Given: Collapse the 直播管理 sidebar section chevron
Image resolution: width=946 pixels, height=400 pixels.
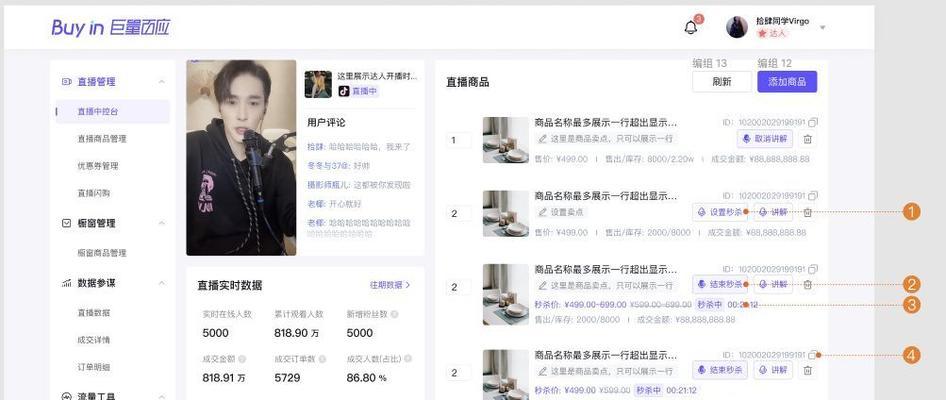Looking at the screenshot, I should pos(162,81).
